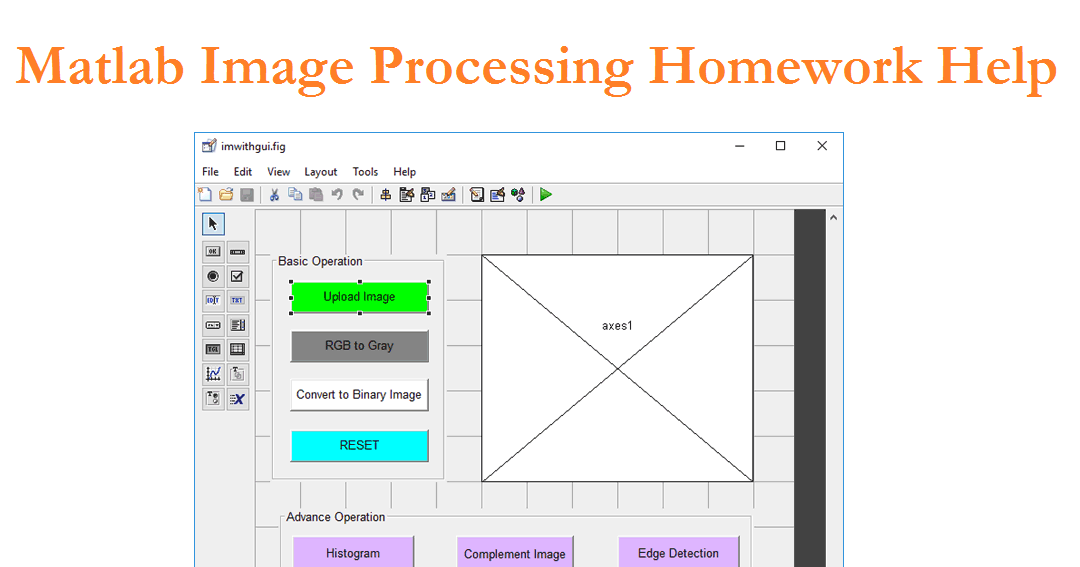Cut selection using the scissors icon

pos(274,195)
